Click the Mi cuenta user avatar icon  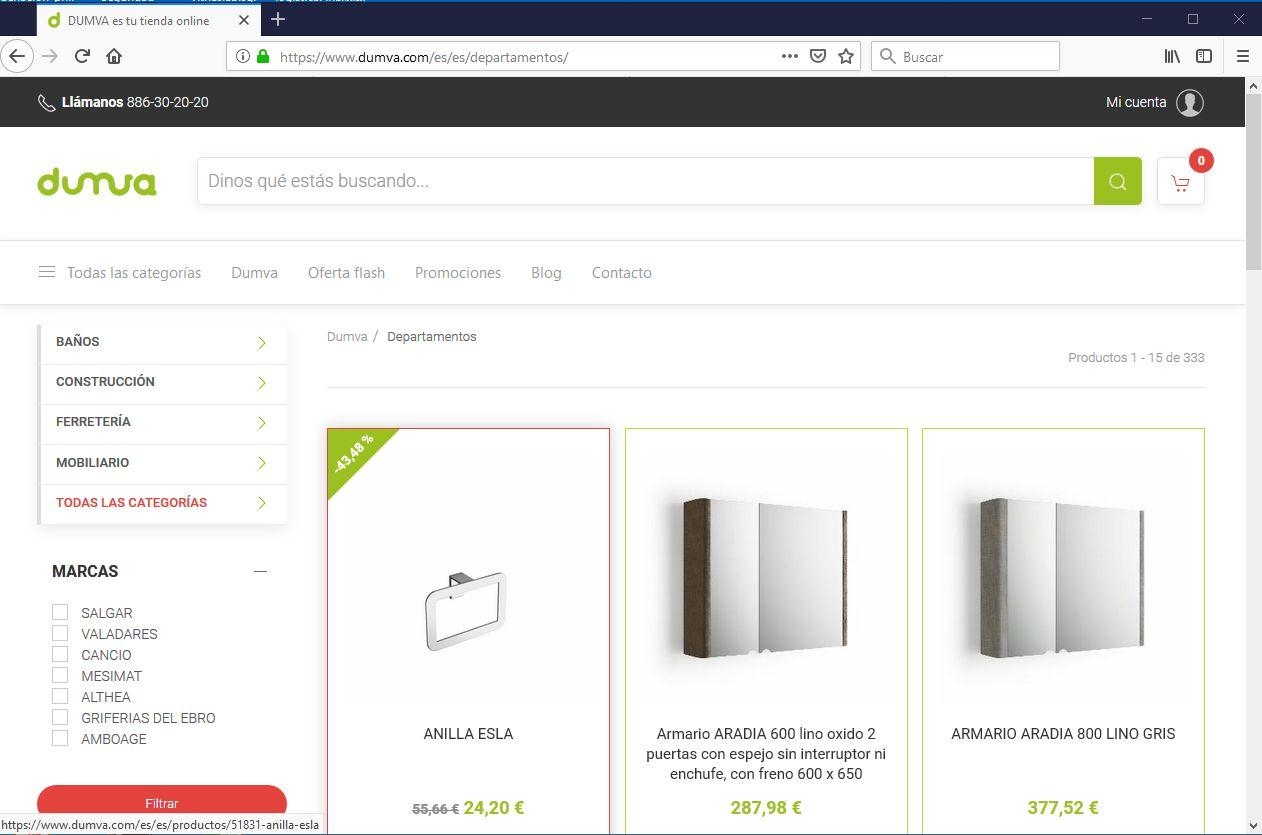(1189, 102)
